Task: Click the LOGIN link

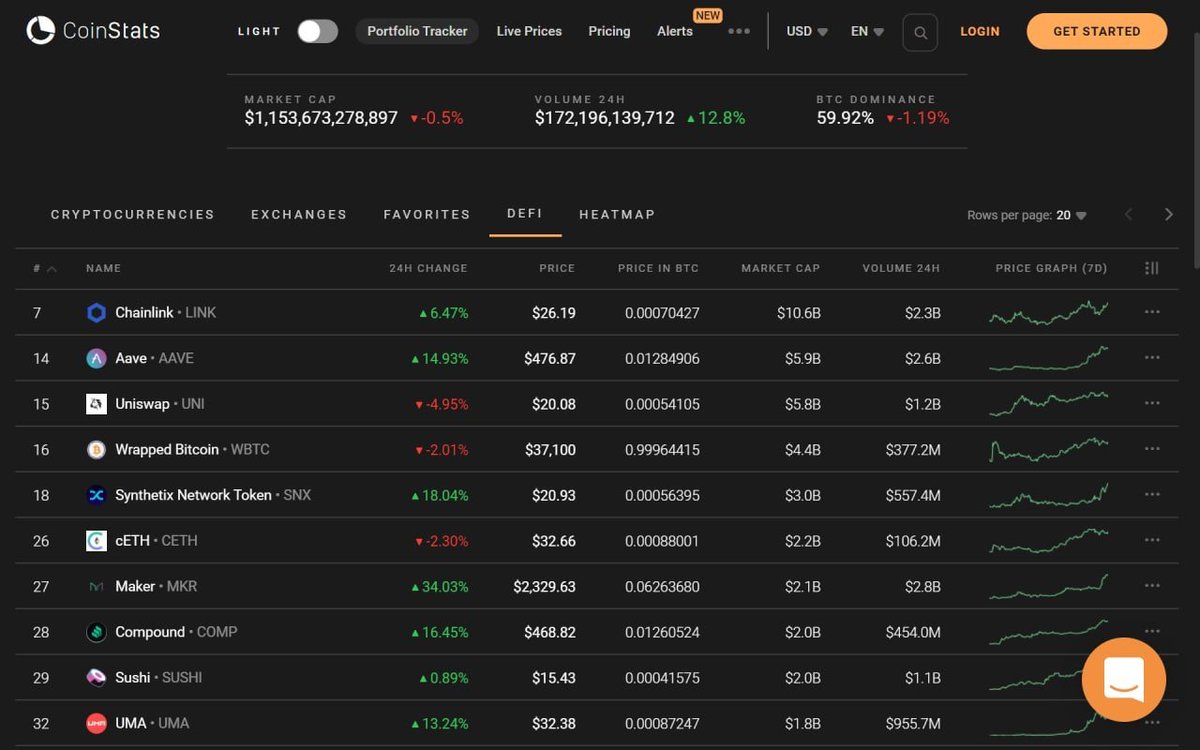Action: (980, 31)
